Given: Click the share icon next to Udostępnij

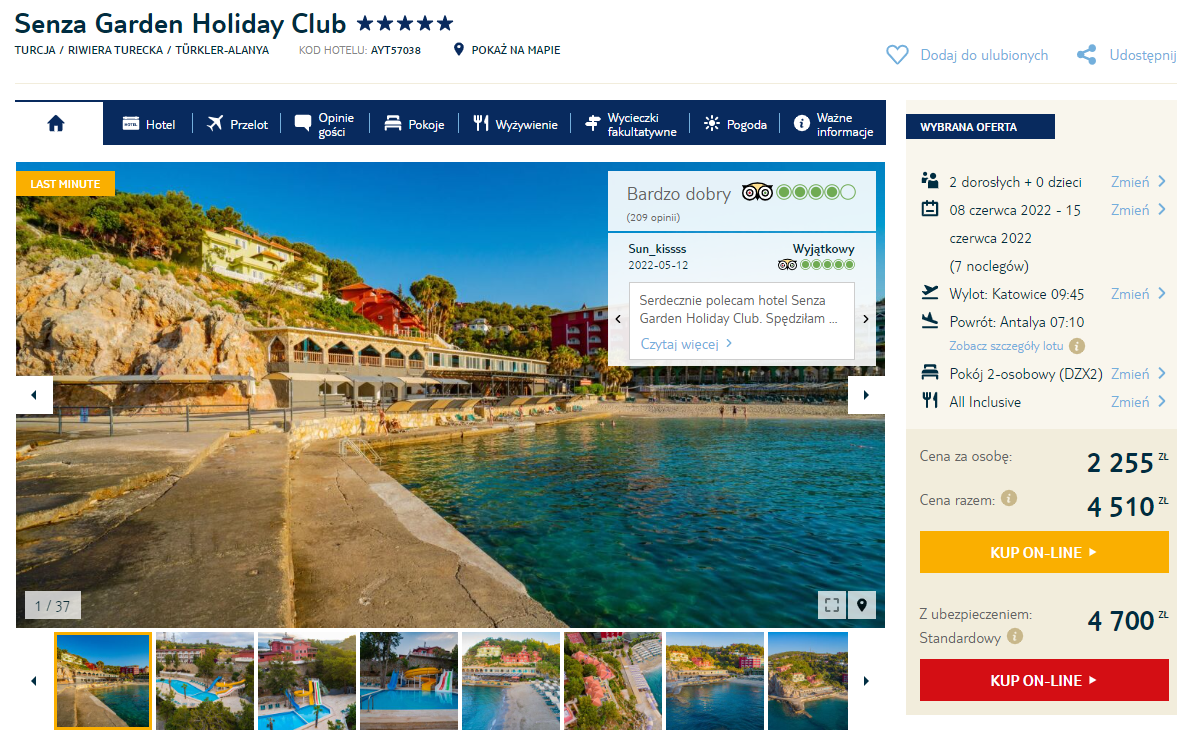Looking at the screenshot, I should 1086,55.
